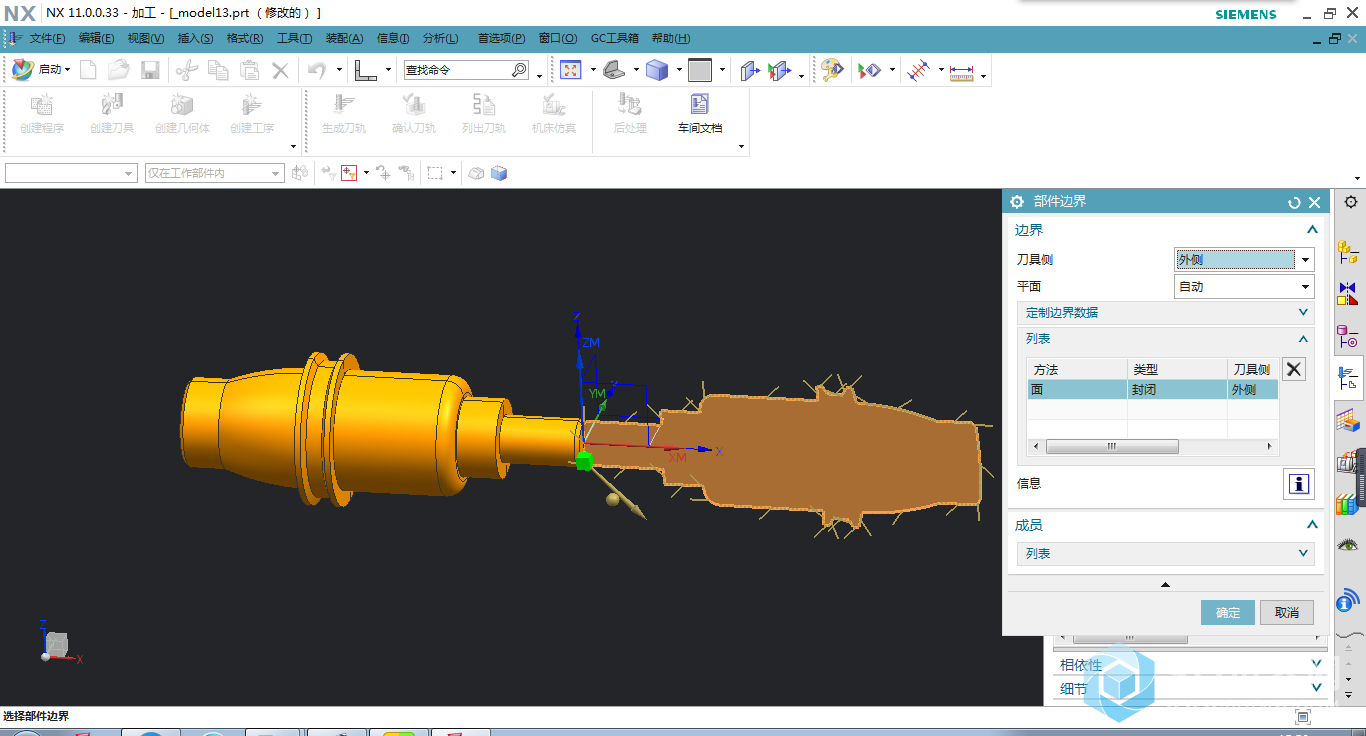Click the color palette edit display icon
The image size is (1366, 736).
tap(832, 70)
